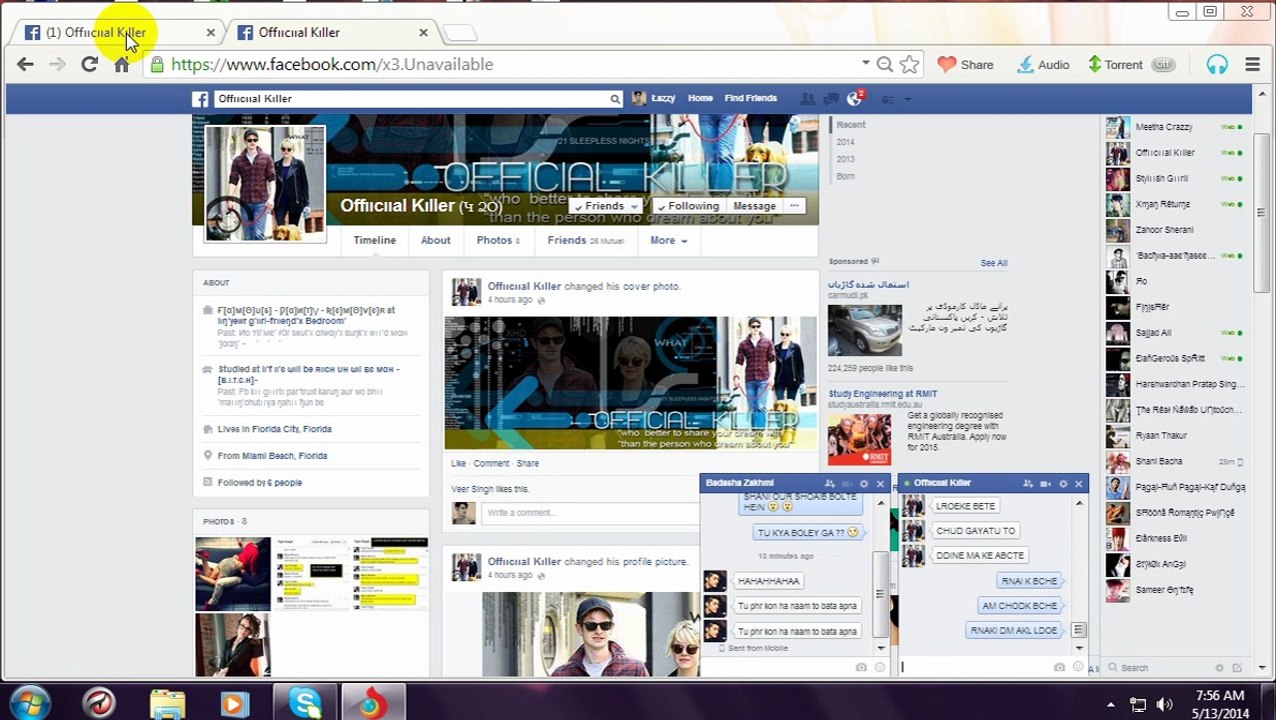Open the file explorer taskbar icon
Screen dimensions: 1276x720
tap(168, 703)
